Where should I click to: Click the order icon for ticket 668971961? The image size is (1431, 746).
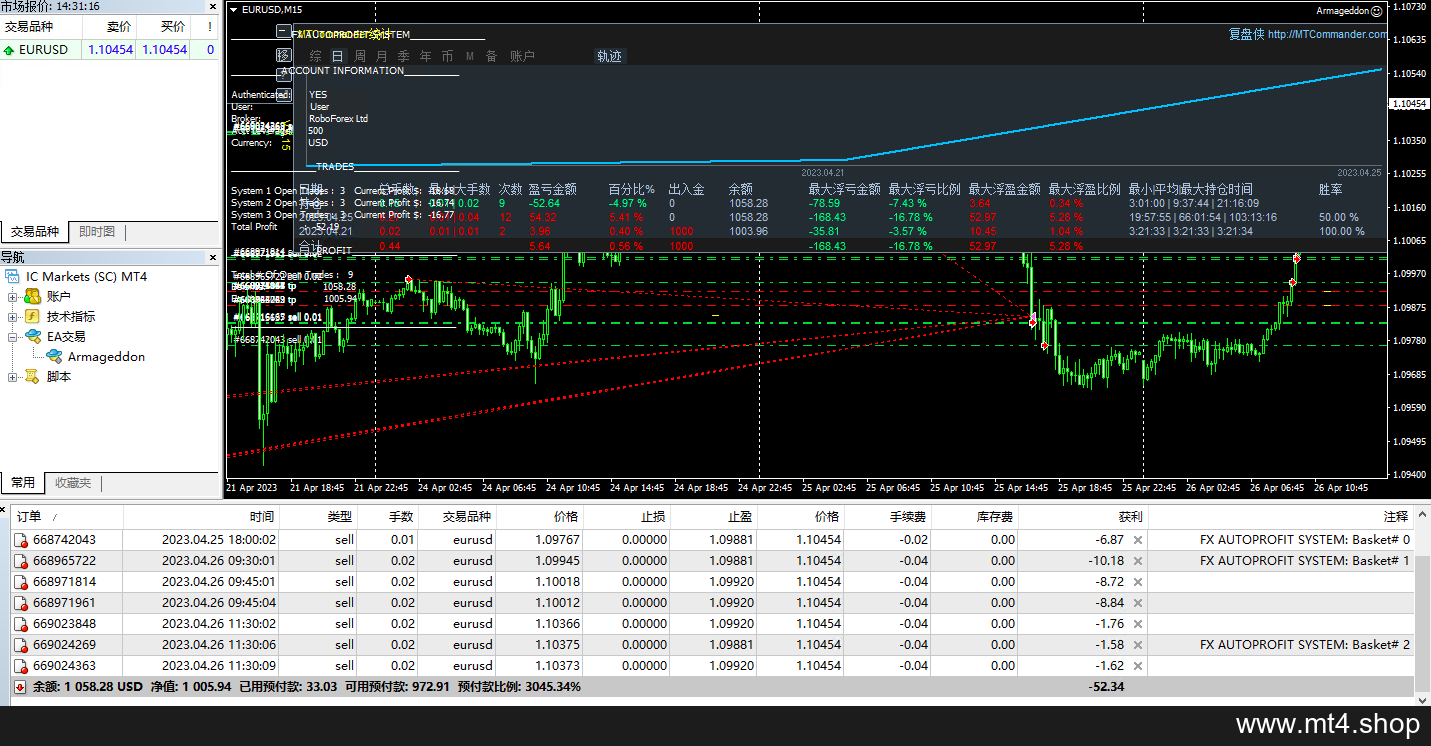click(20, 603)
